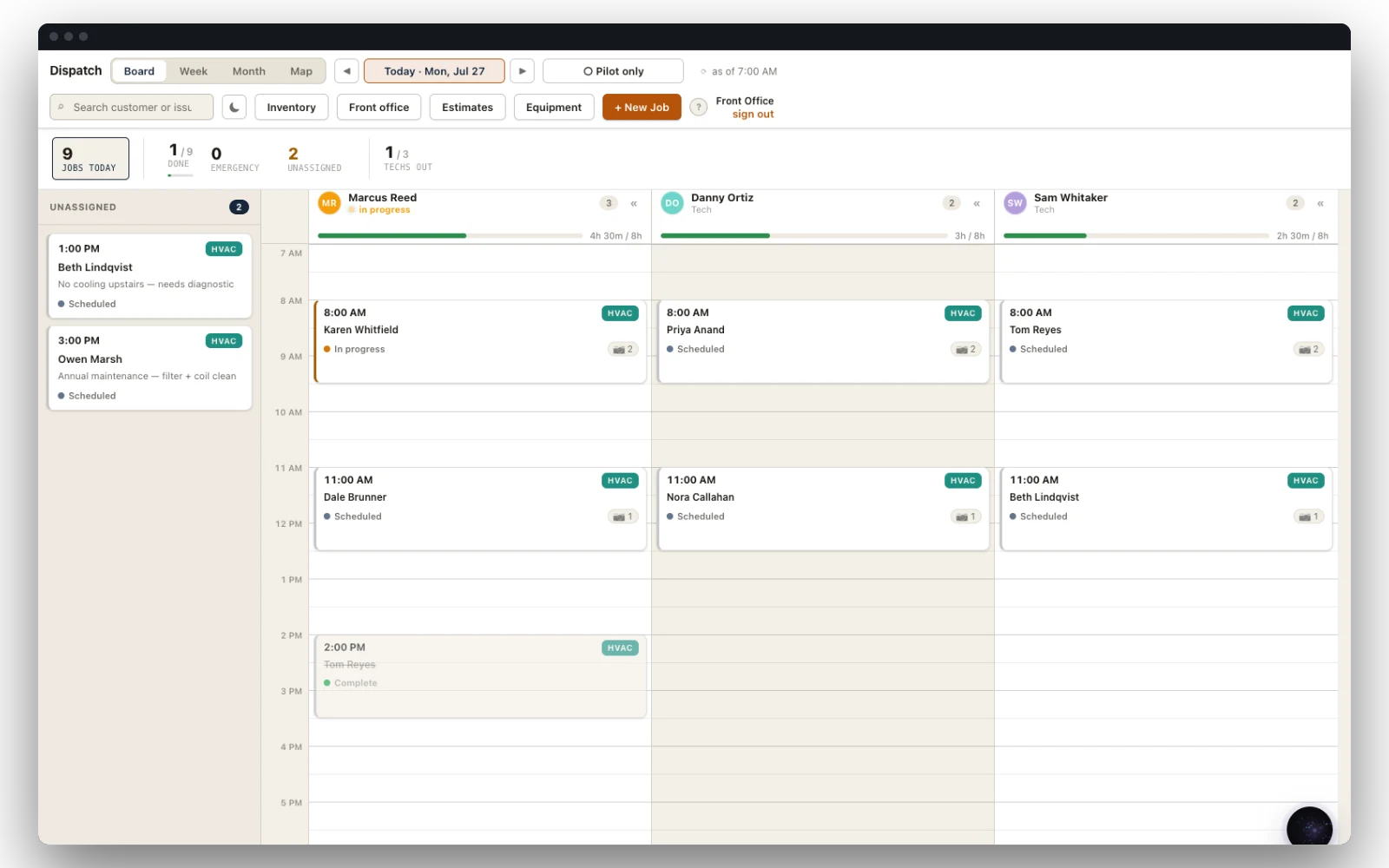Click Sam Whitaker SW avatar
The height and width of the screenshot is (868, 1389).
click(1015, 203)
